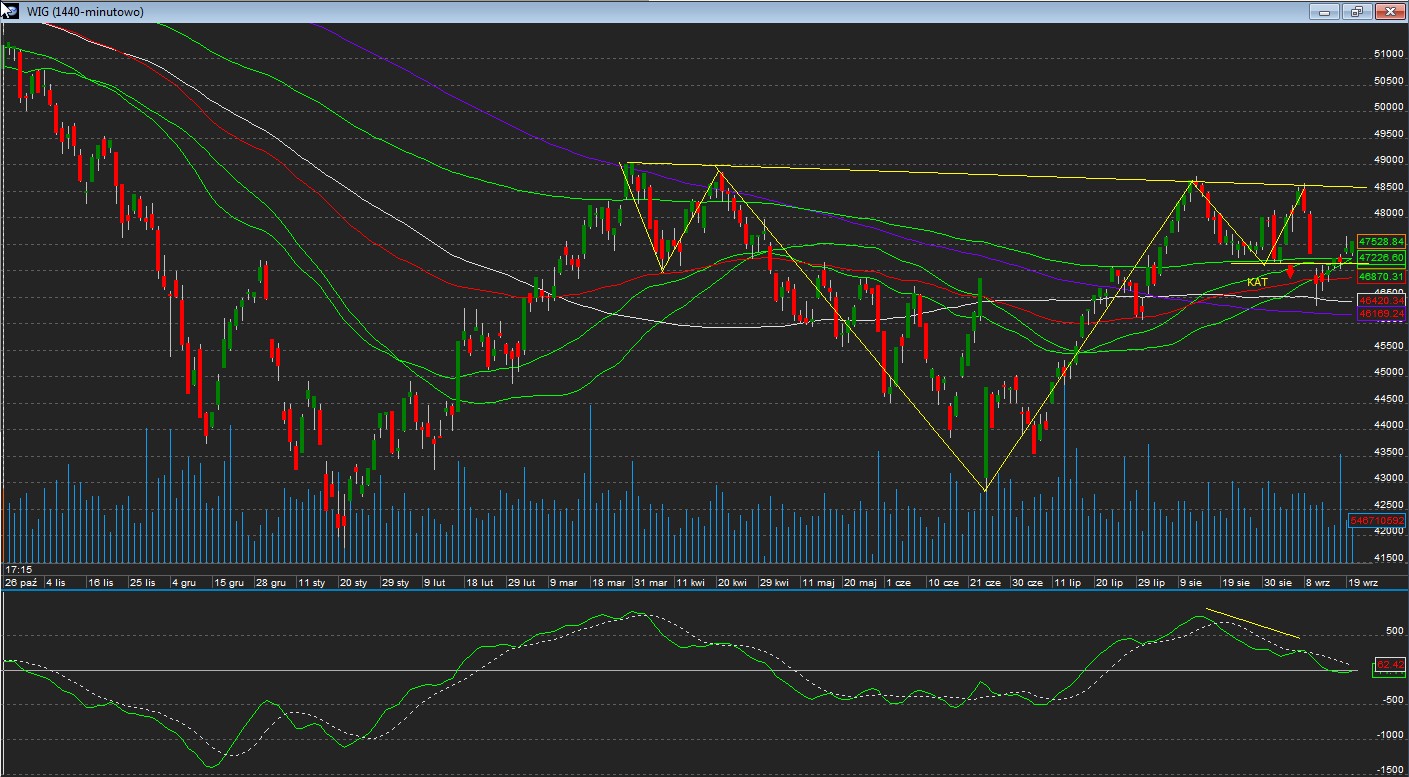Close the WIG chart window
The height and width of the screenshot is (777, 1409).
point(1390,12)
